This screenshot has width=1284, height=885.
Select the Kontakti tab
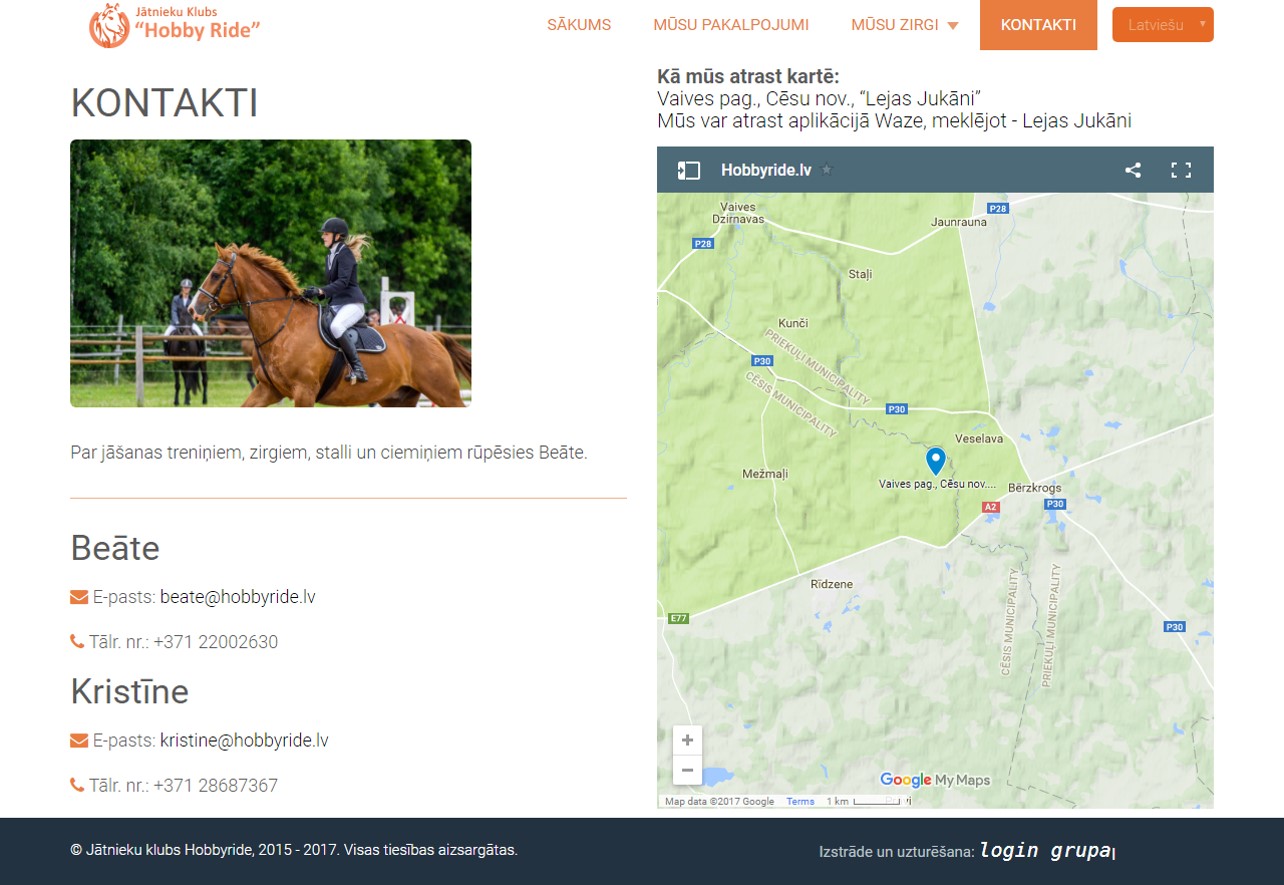click(1038, 25)
